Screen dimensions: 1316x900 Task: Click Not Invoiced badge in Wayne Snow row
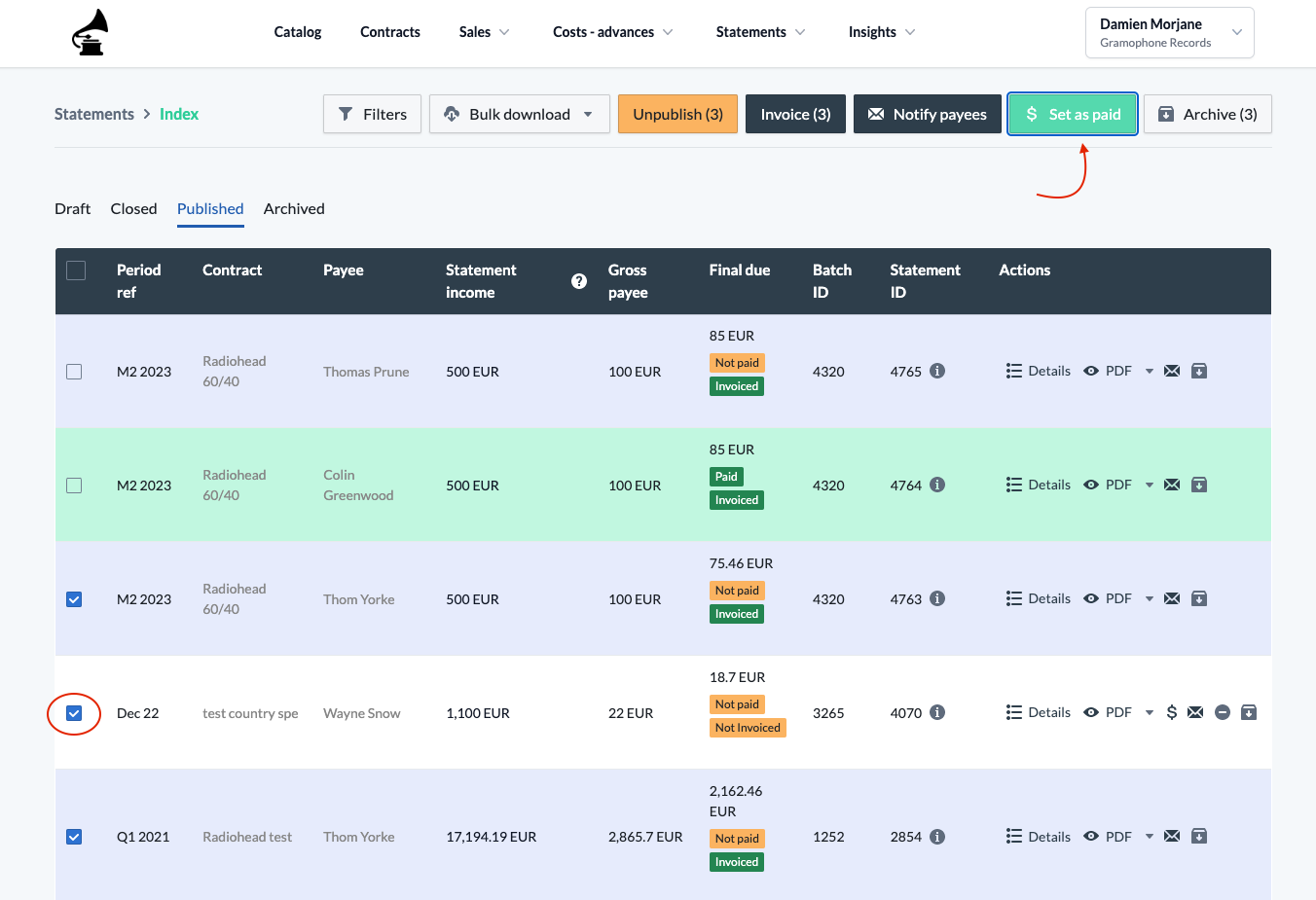pyautogui.click(x=748, y=728)
